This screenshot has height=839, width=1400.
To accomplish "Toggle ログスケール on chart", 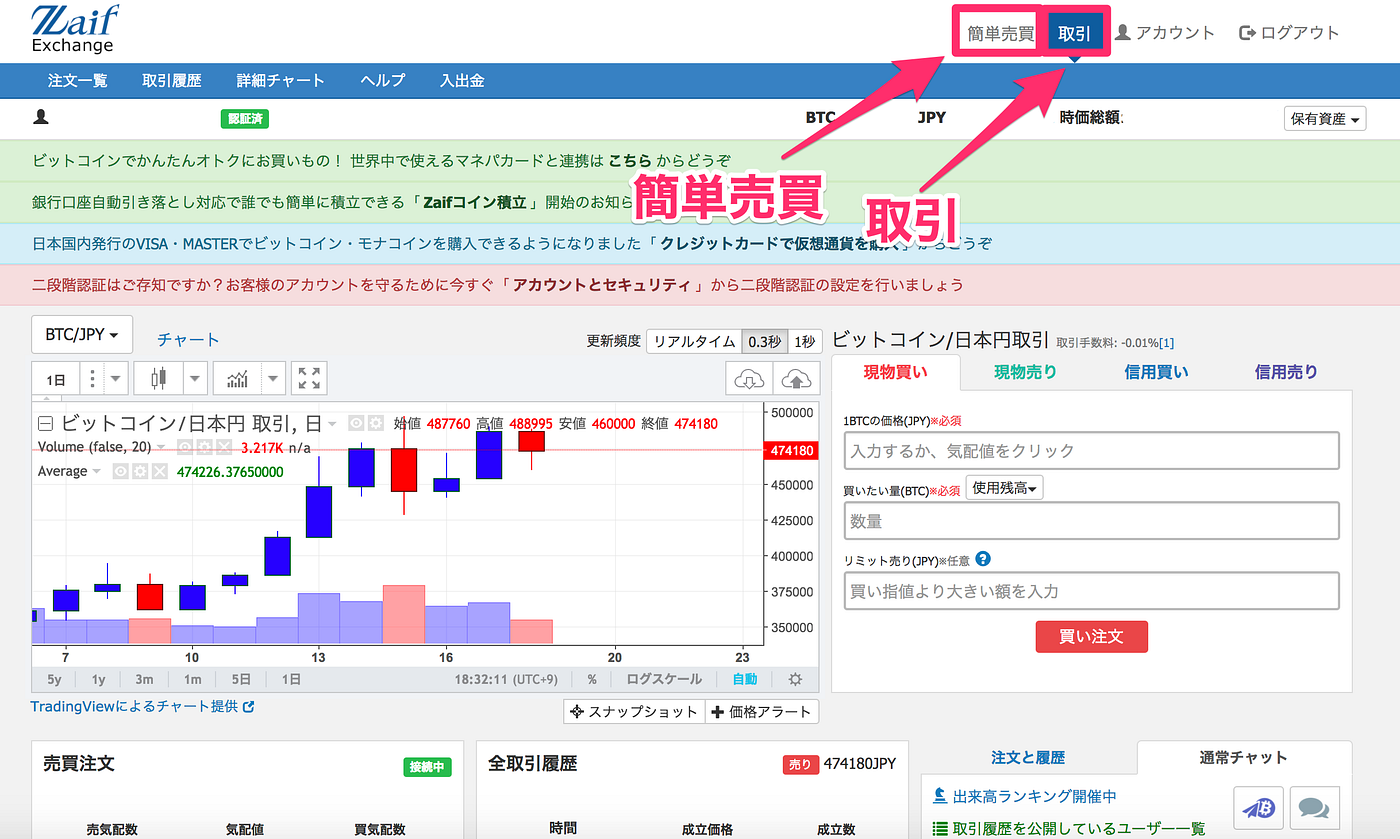I will click(664, 679).
